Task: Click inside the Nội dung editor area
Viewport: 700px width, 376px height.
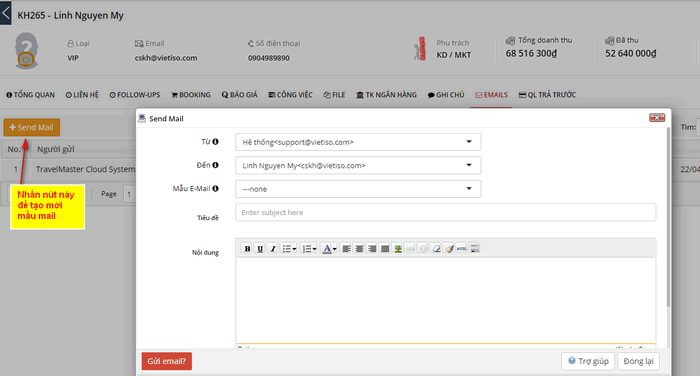Action: tap(446, 300)
